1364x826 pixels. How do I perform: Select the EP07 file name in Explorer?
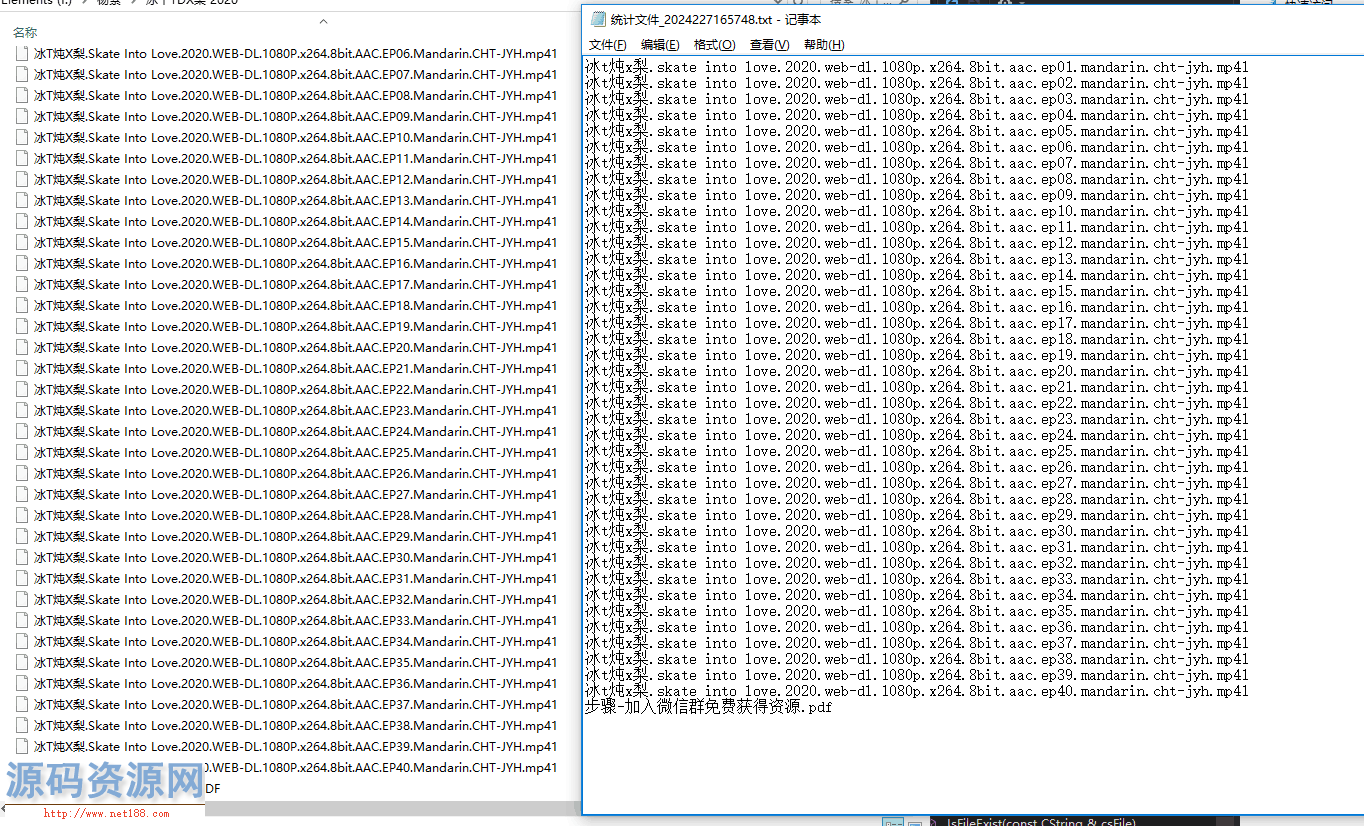(296, 74)
